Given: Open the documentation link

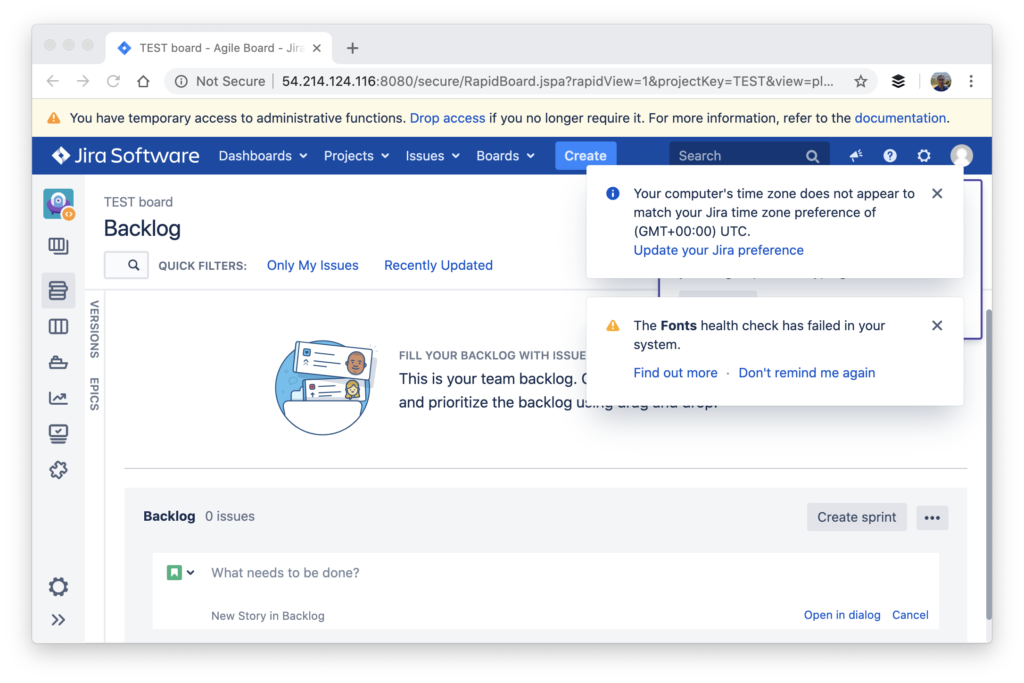Looking at the screenshot, I should coord(900,118).
